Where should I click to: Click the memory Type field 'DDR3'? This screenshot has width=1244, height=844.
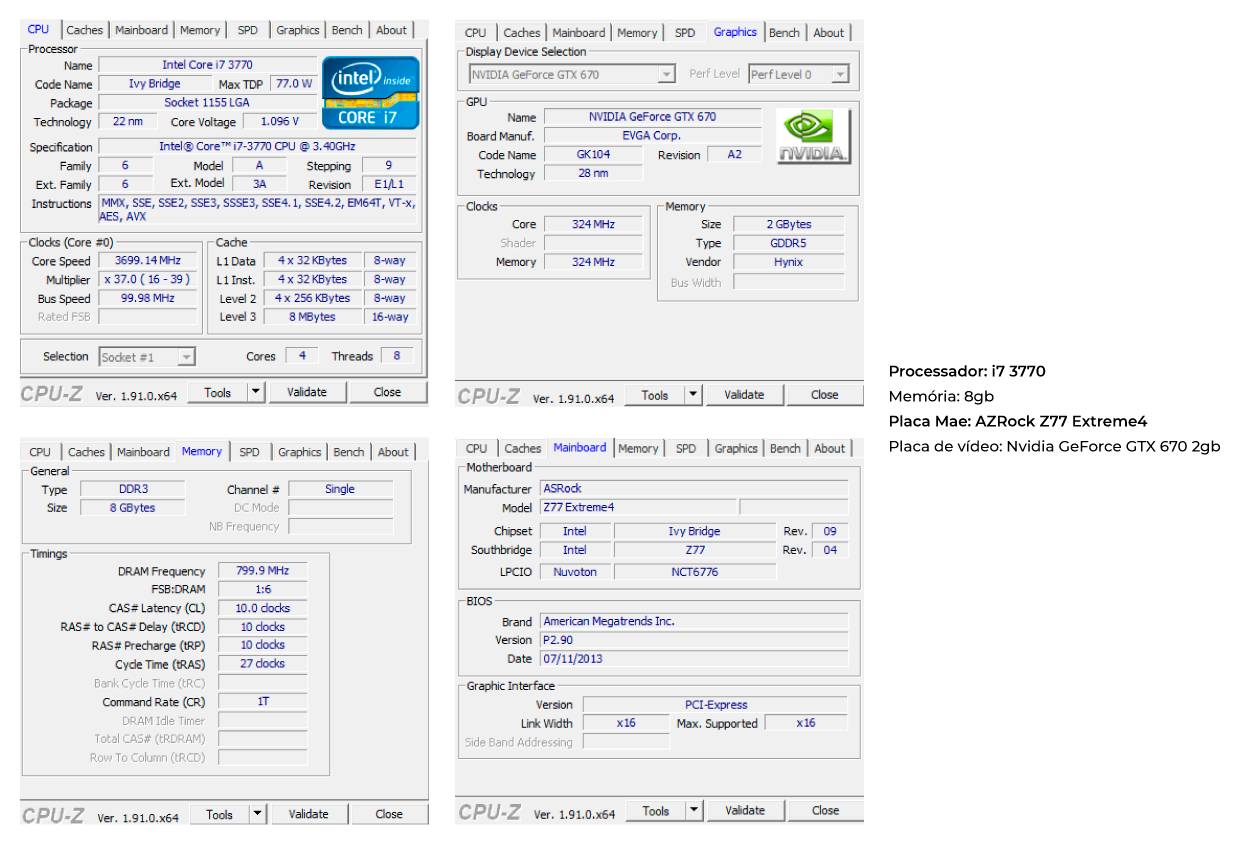pos(133,490)
